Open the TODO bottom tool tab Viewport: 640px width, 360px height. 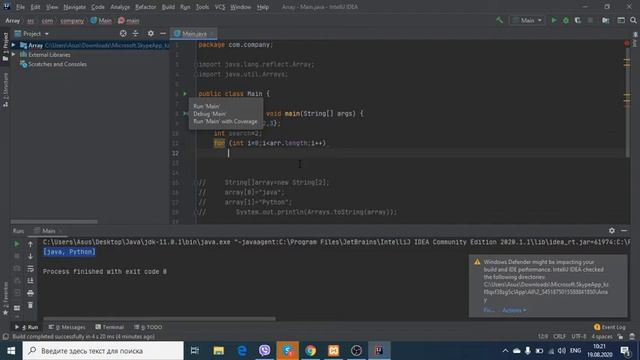tap(148, 327)
